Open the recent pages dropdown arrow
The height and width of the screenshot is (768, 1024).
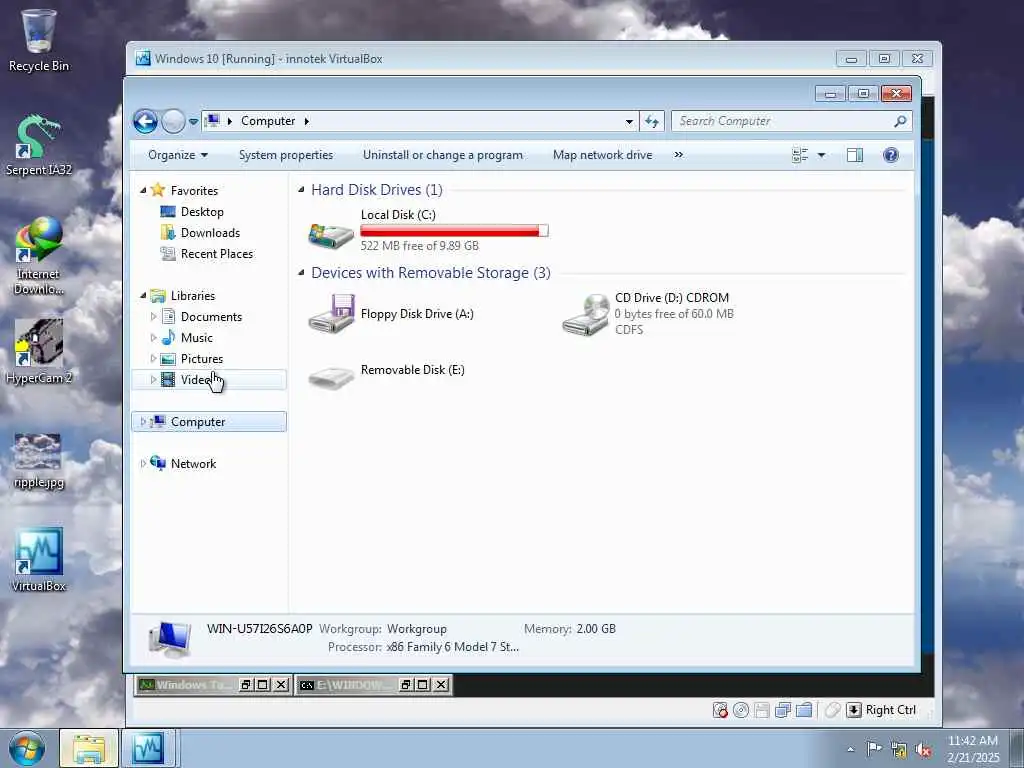coord(193,121)
